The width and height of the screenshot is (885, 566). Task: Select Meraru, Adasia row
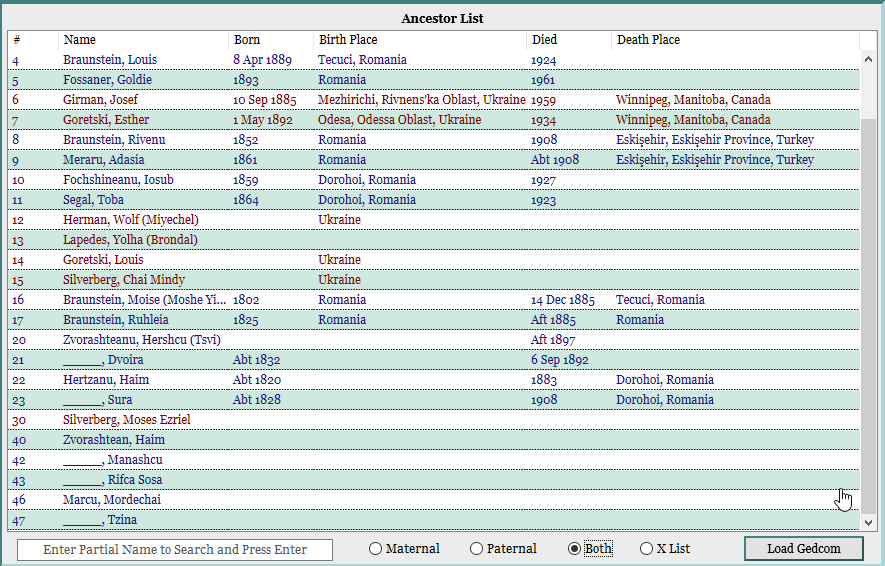click(x=433, y=160)
